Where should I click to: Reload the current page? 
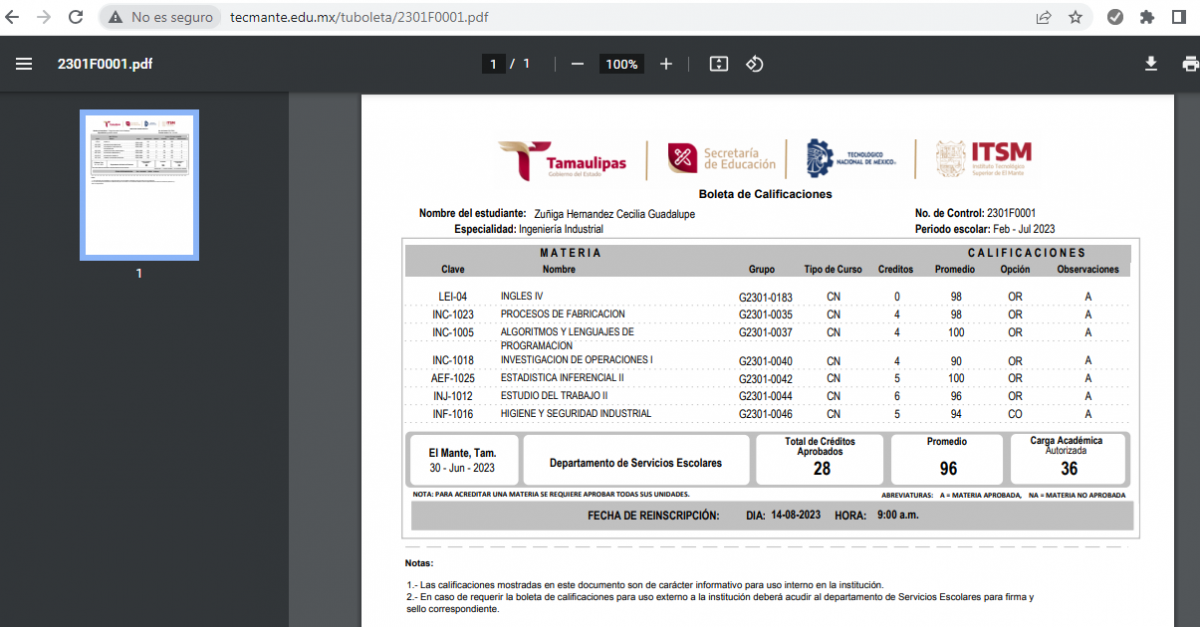point(76,17)
